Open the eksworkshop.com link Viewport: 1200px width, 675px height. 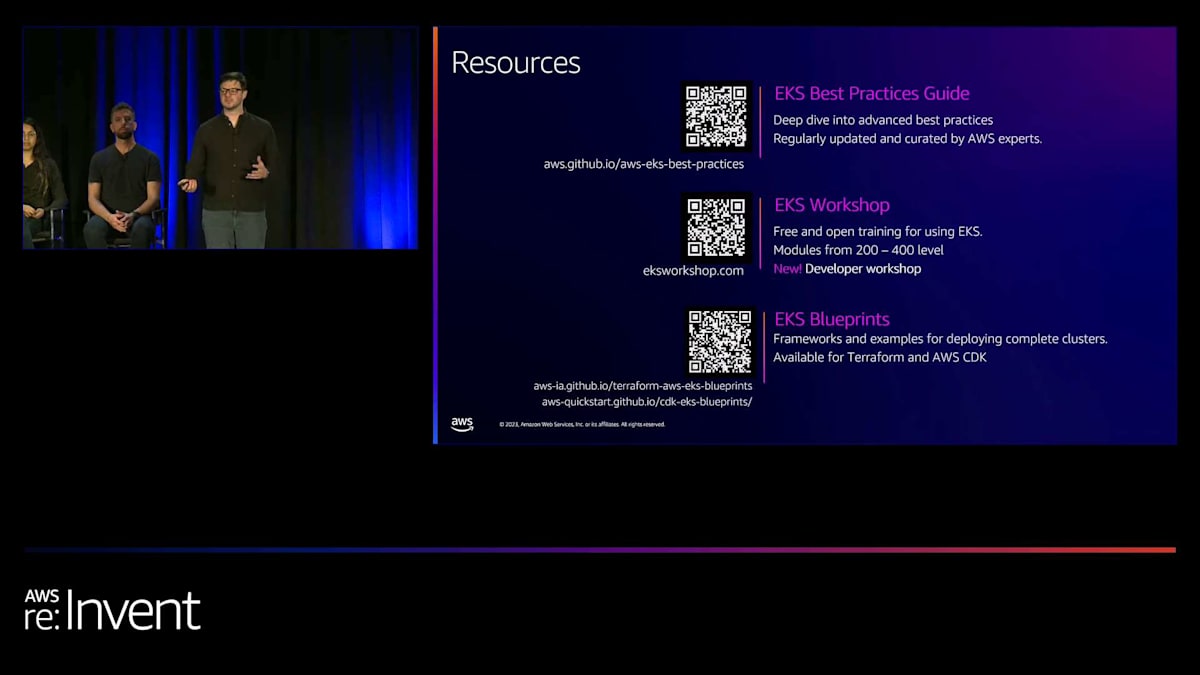pos(693,271)
